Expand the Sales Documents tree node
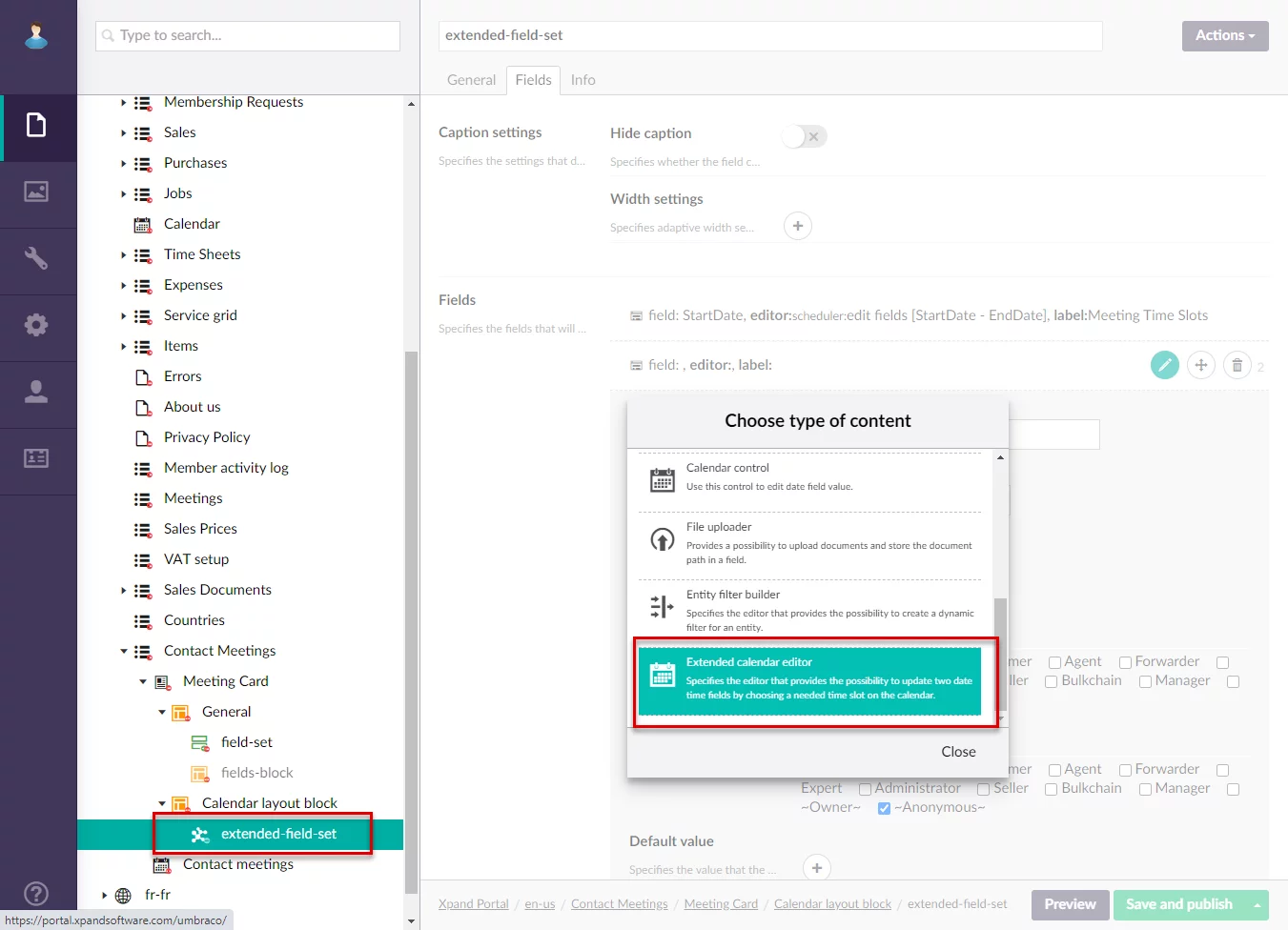Image resolution: width=1288 pixels, height=930 pixels. point(123,591)
